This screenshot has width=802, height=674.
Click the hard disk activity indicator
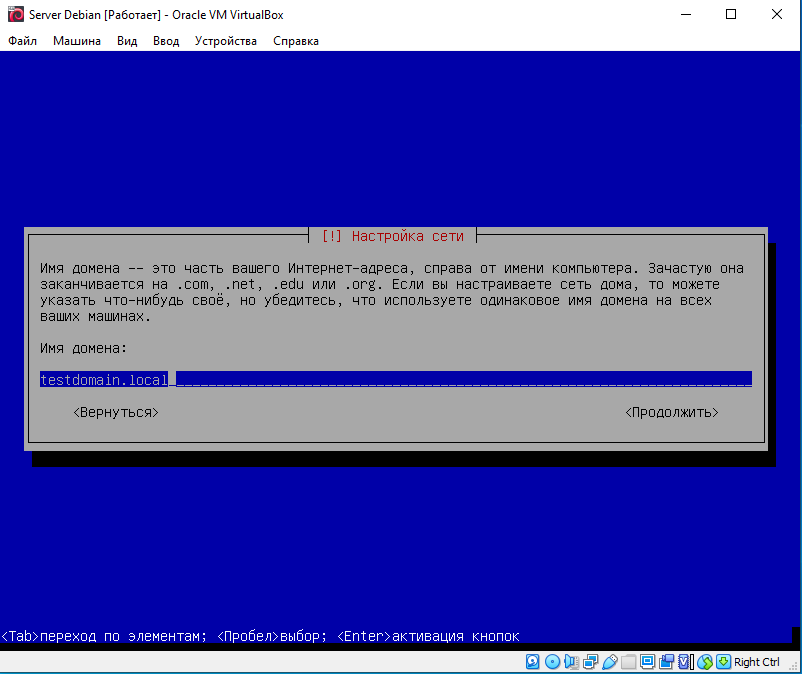coord(533,662)
